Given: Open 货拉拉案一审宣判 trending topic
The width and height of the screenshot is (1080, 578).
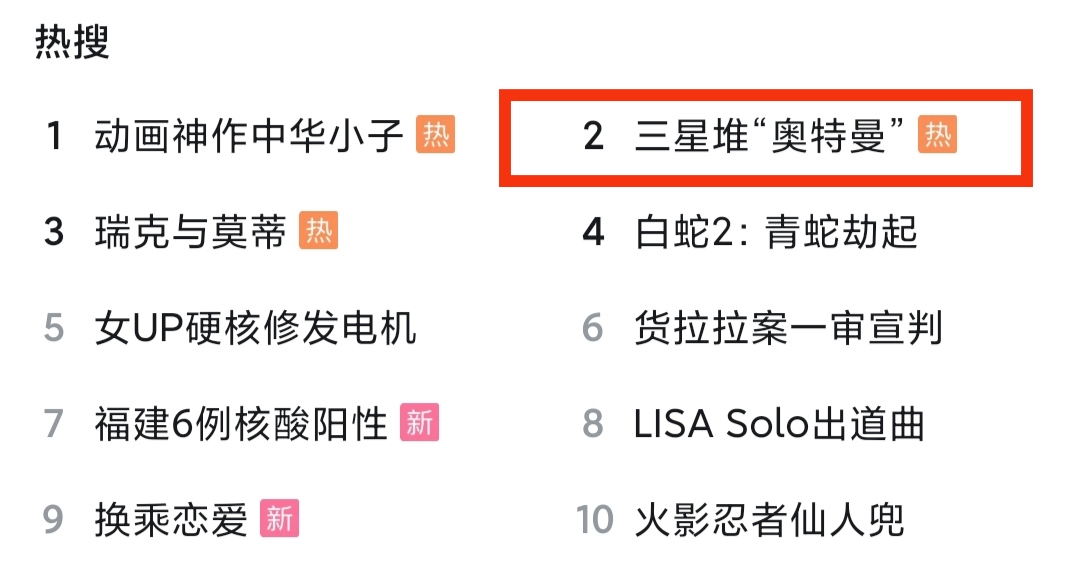Looking at the screenshot, I should [x=788, y=328].
